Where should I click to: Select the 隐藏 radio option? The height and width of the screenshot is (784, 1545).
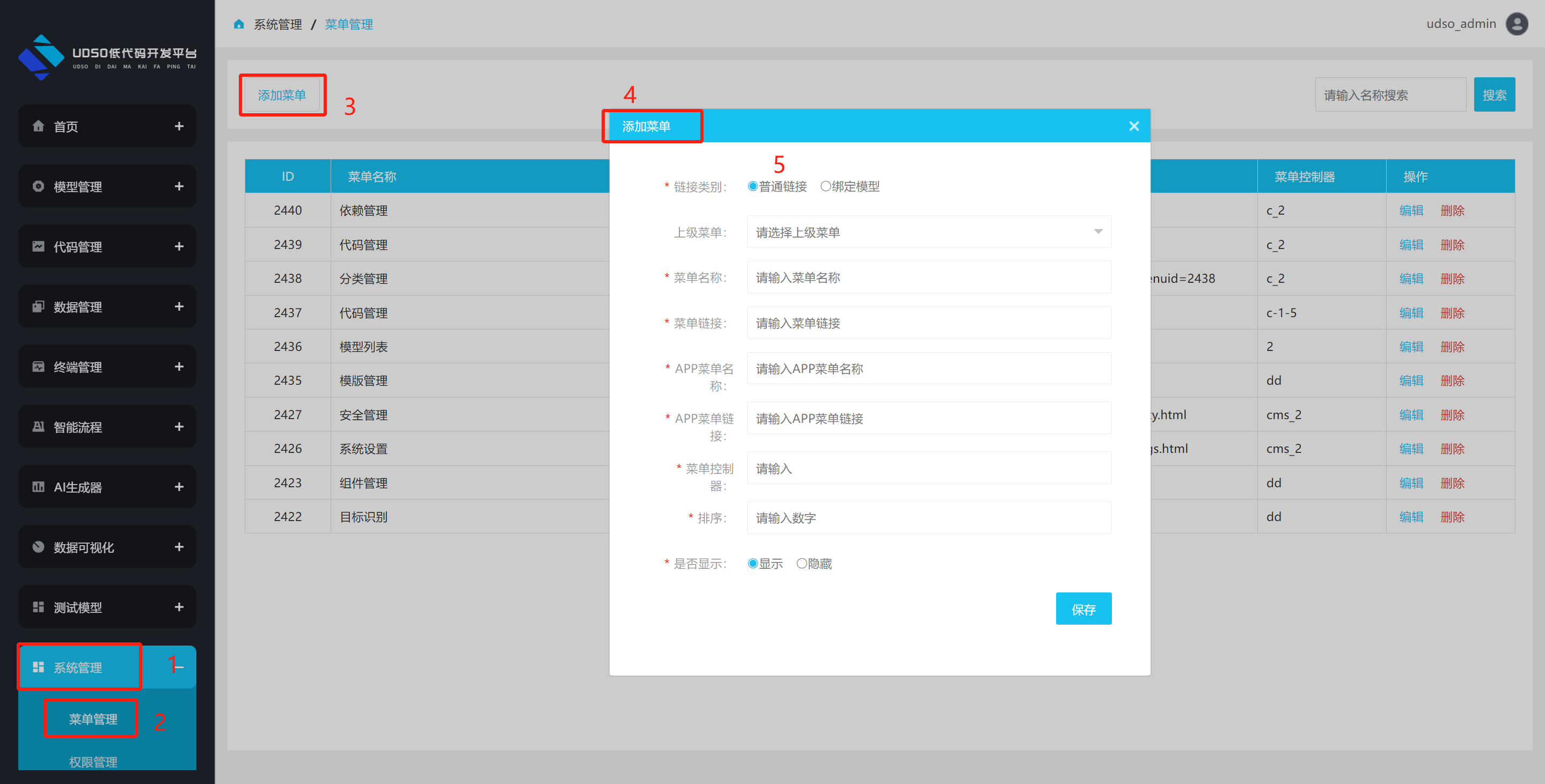(801, 563)
